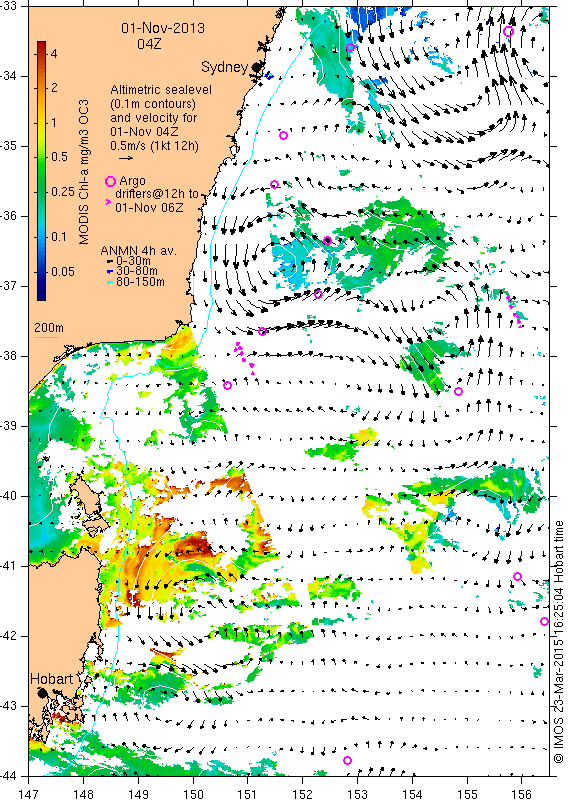This screenshot has height=800, width=570.
Task: Click the Argo float marker near 152.3E, 37.1S
Action: [318, 294]
